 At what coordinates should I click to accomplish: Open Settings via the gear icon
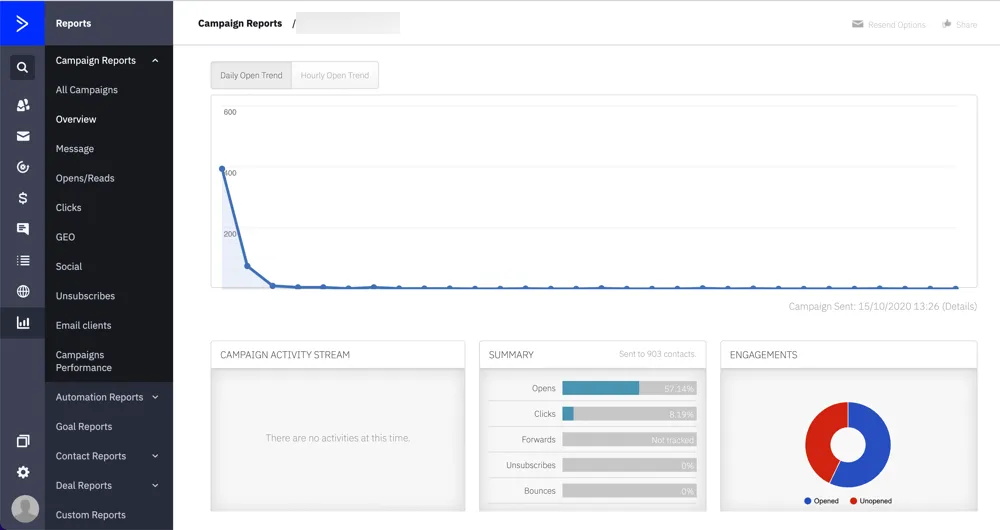(x=22, y=472)
